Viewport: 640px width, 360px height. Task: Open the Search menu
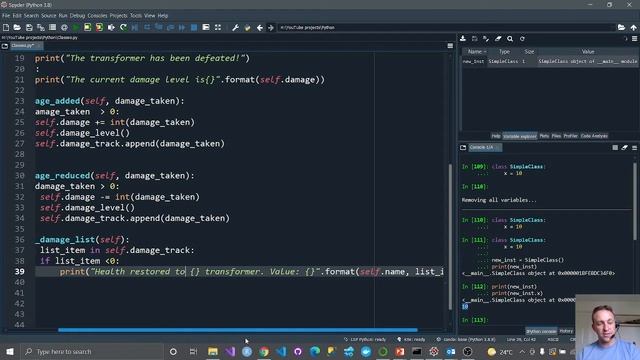pos(31,16)
